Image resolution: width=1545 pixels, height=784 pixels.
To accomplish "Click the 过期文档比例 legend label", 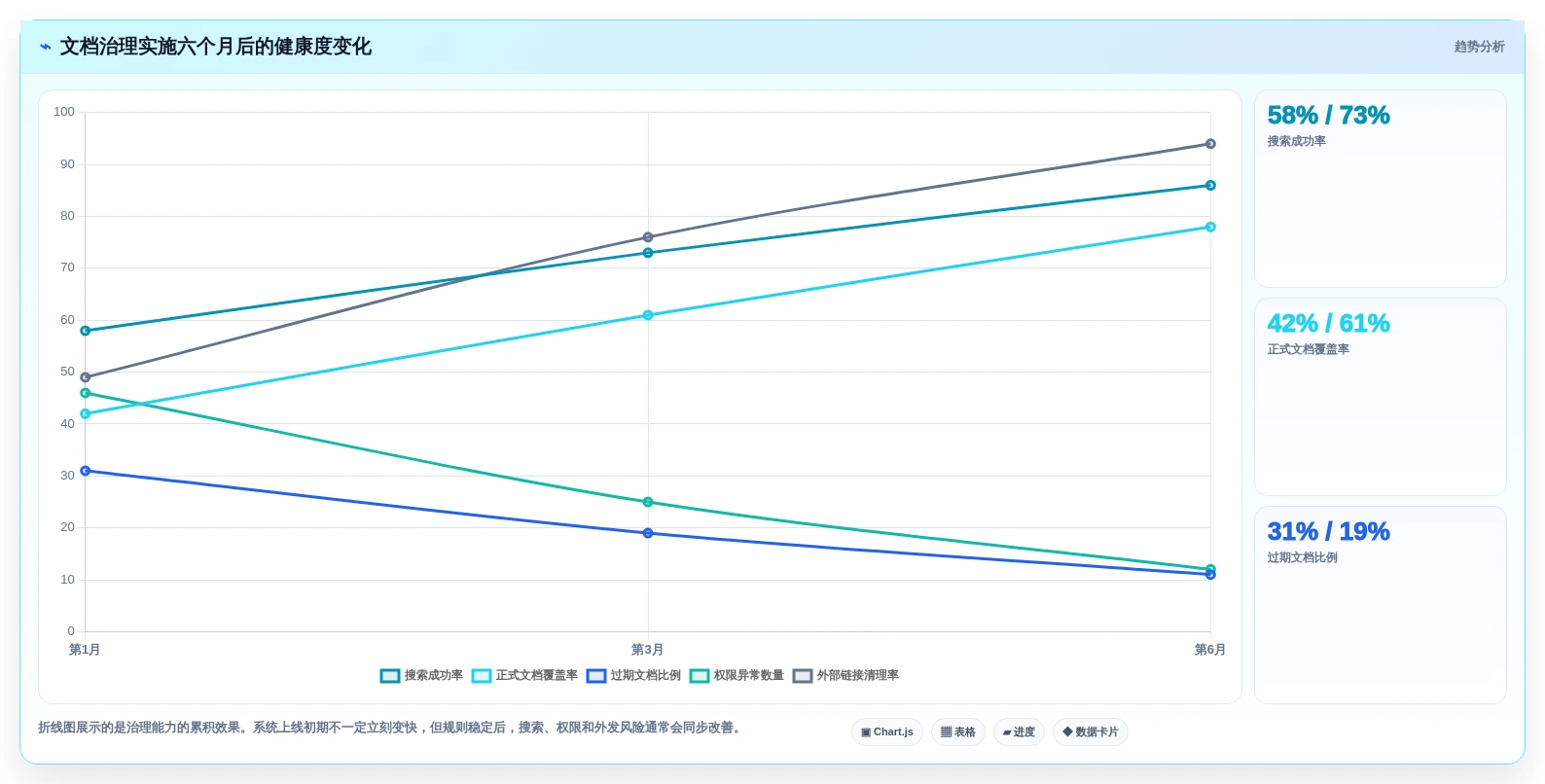I will pyautogui.click(x=646, y=675).
